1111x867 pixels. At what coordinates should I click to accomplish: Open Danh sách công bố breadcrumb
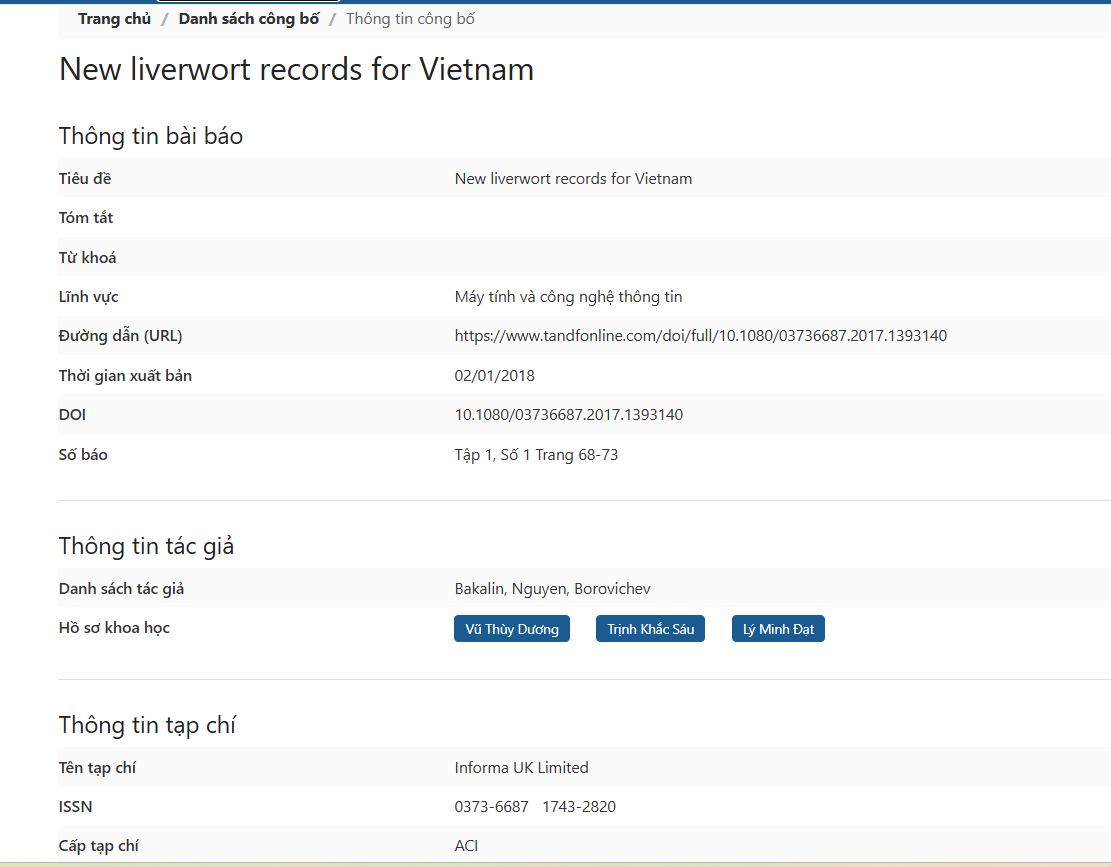click(248, 19)
